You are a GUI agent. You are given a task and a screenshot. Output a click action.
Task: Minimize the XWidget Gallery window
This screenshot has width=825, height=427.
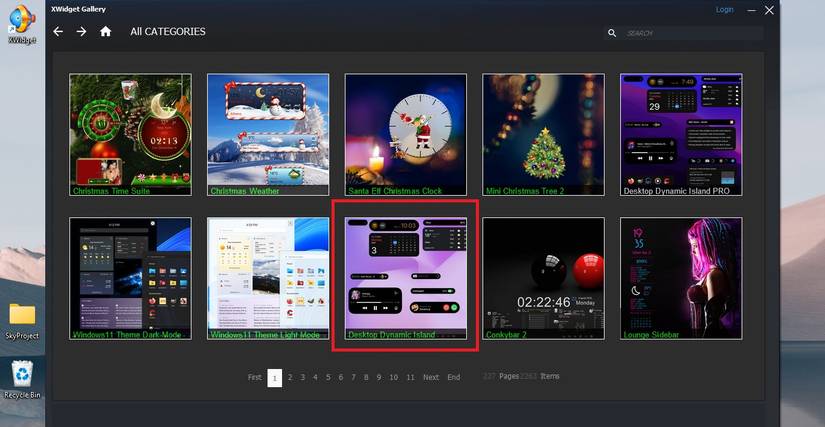pyautogui.click(x=752, y=10)
